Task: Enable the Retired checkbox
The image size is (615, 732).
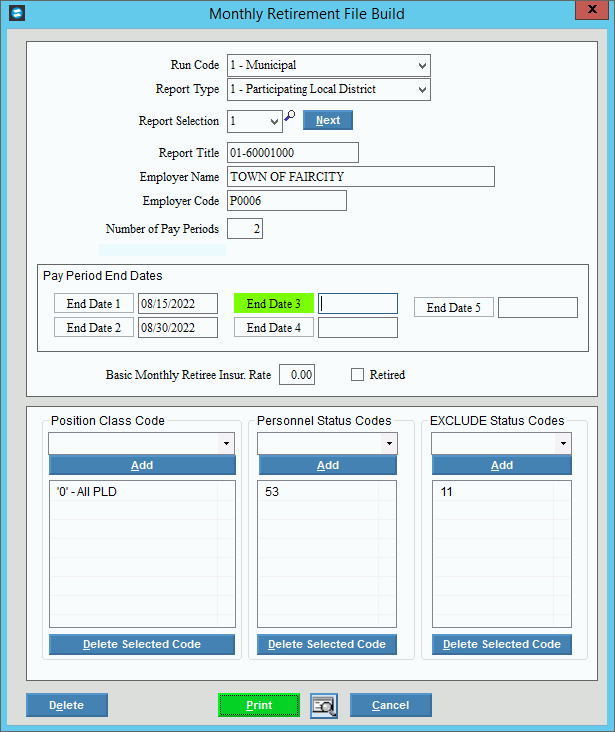Action: [x=358, y=375]
